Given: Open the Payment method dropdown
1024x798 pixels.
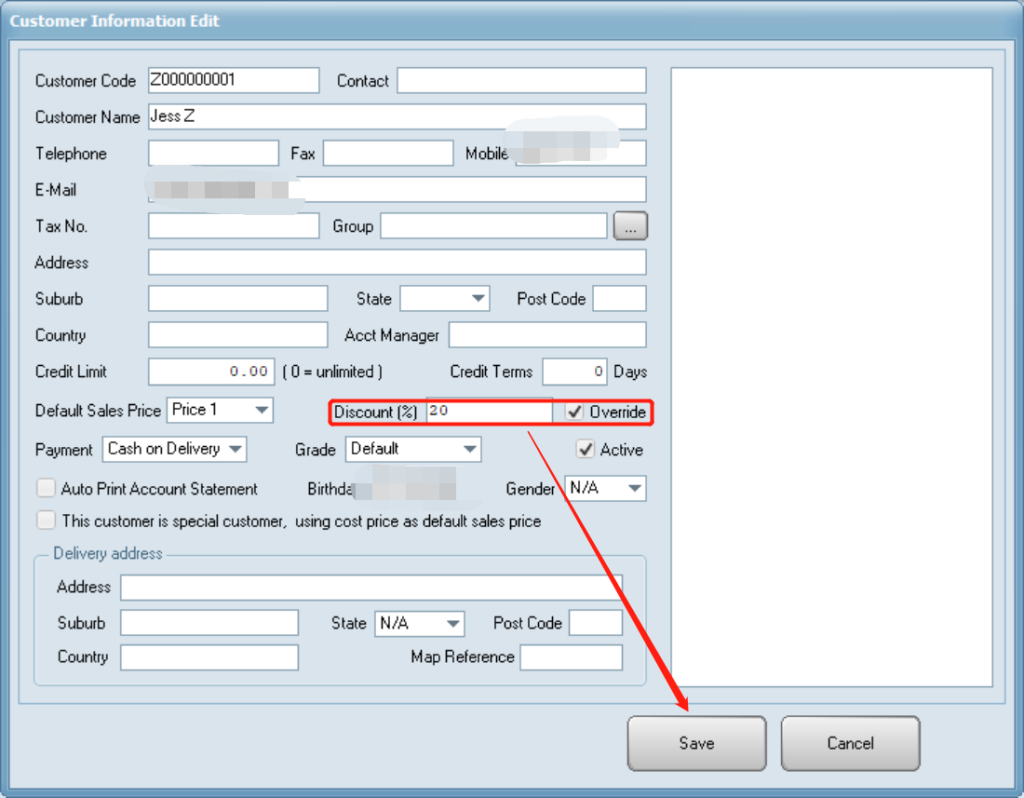Looking at the screenshot, I should (x=174, y=449).
